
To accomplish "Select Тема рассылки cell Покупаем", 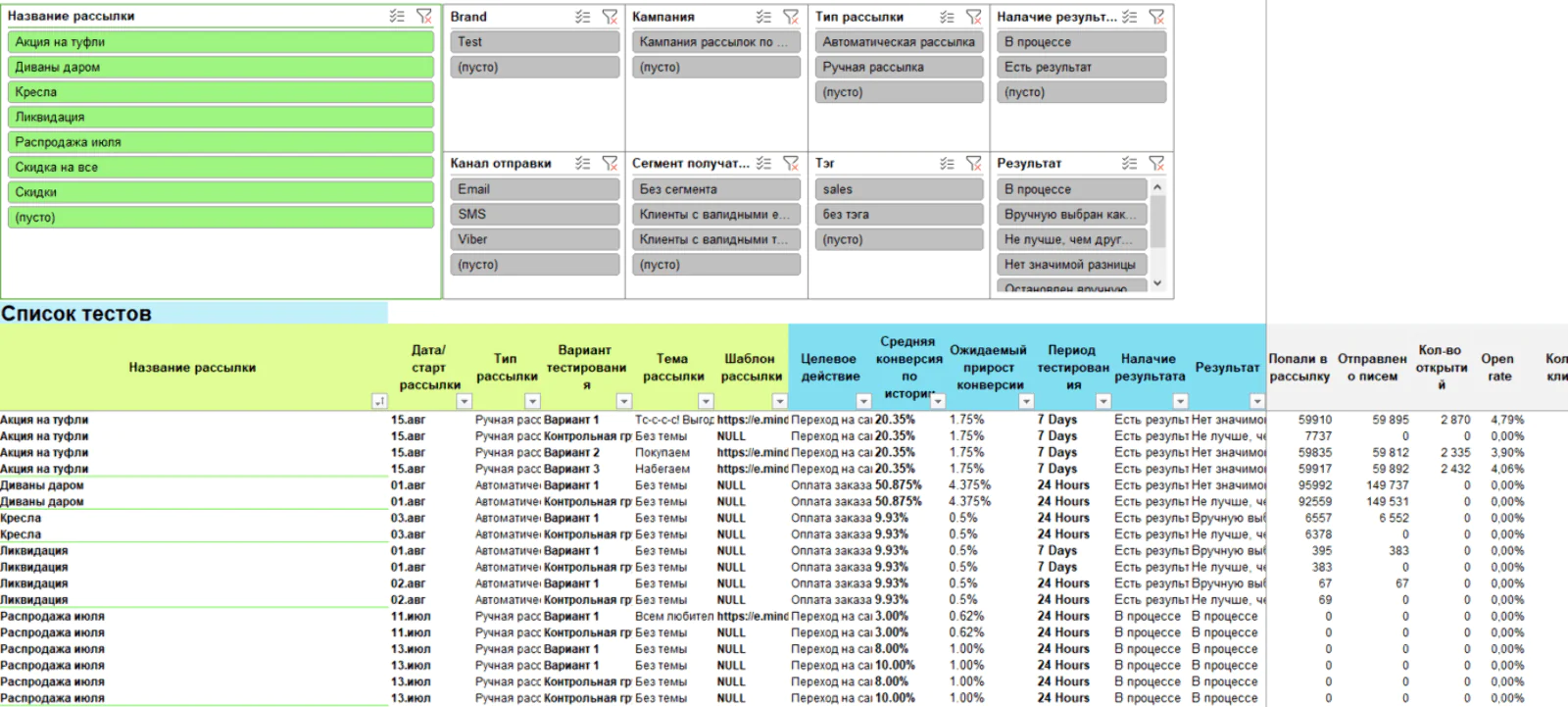I will [662, 453].
